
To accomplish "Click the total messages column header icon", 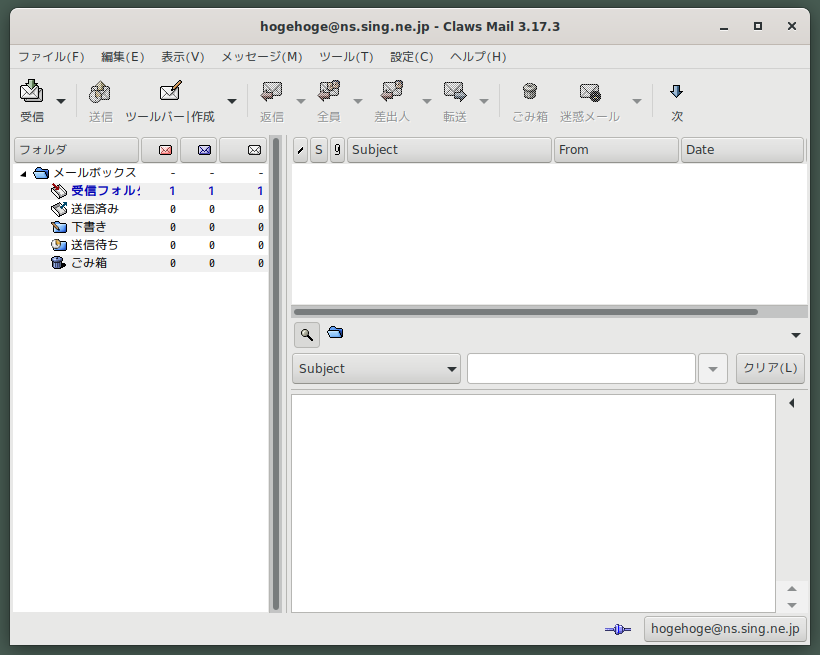I will (254, 150).
